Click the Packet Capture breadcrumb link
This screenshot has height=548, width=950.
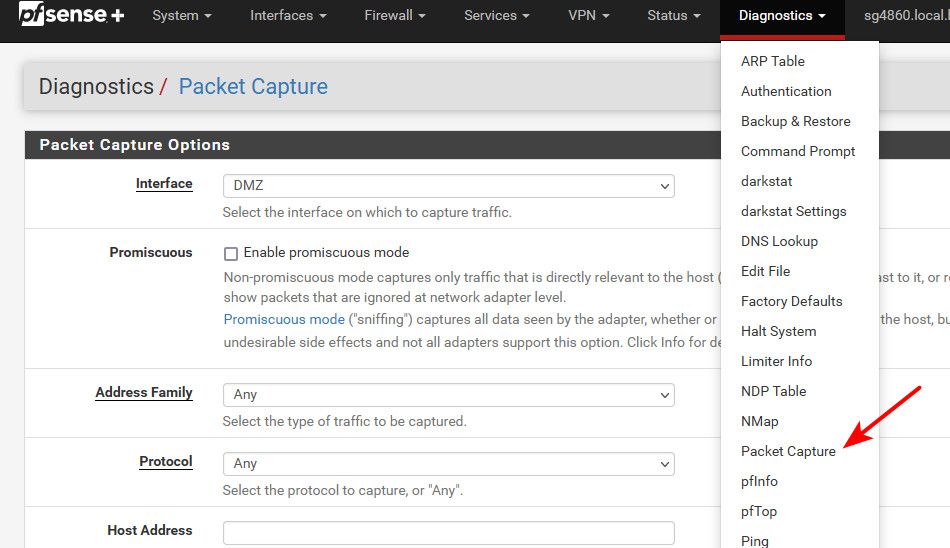click(253, 87)
